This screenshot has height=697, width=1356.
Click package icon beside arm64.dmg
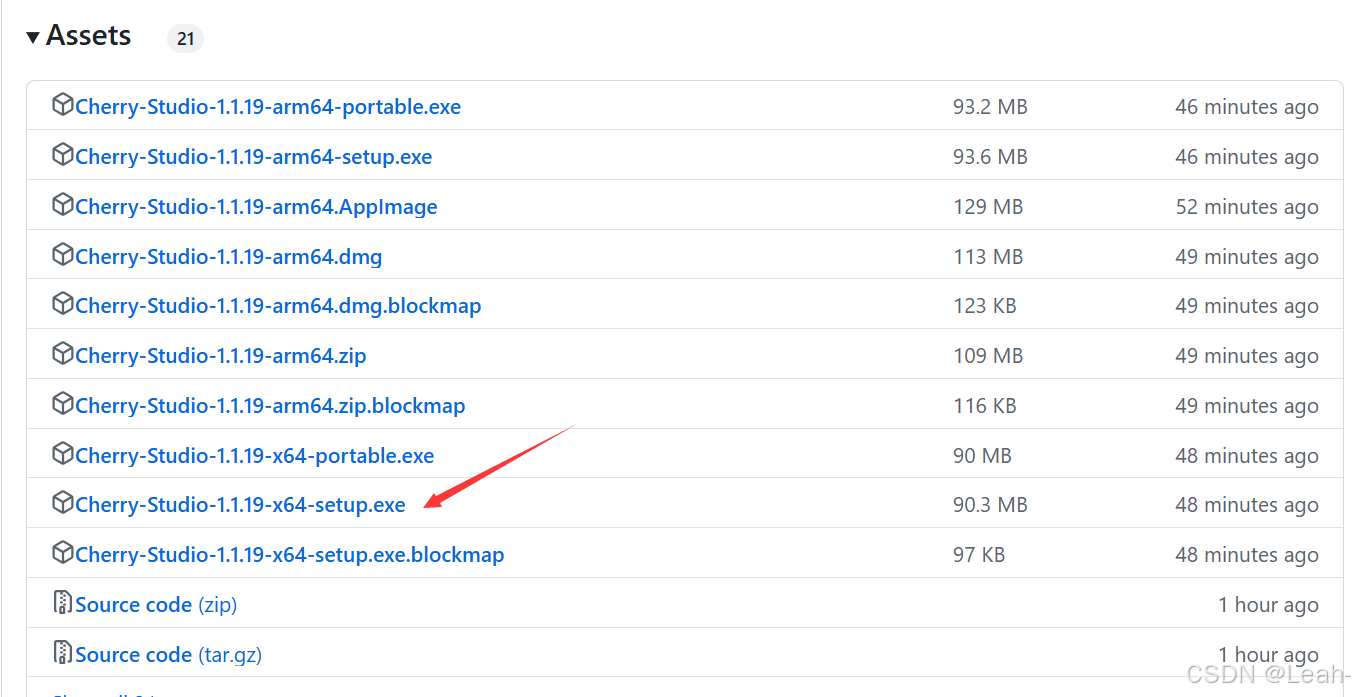pos(63,254)
